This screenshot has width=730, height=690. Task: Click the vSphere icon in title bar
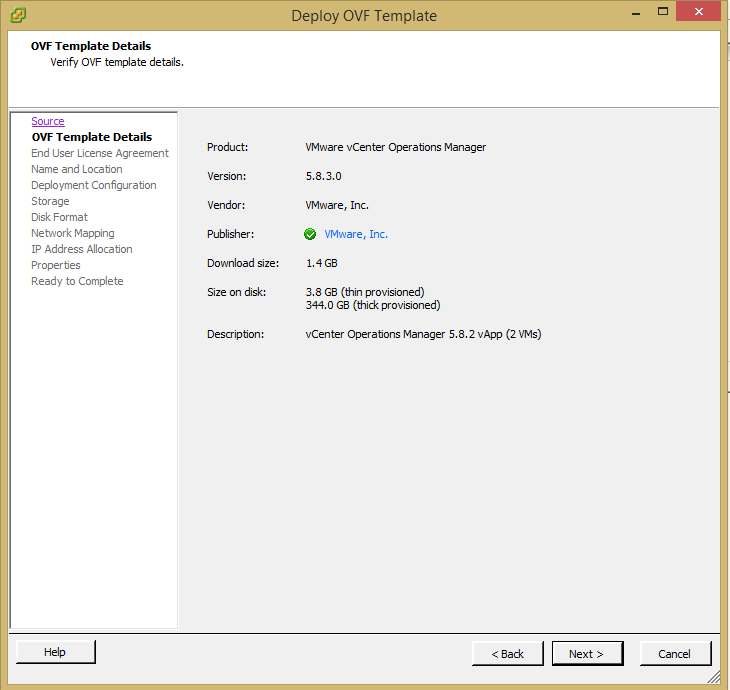click(18, 15)
